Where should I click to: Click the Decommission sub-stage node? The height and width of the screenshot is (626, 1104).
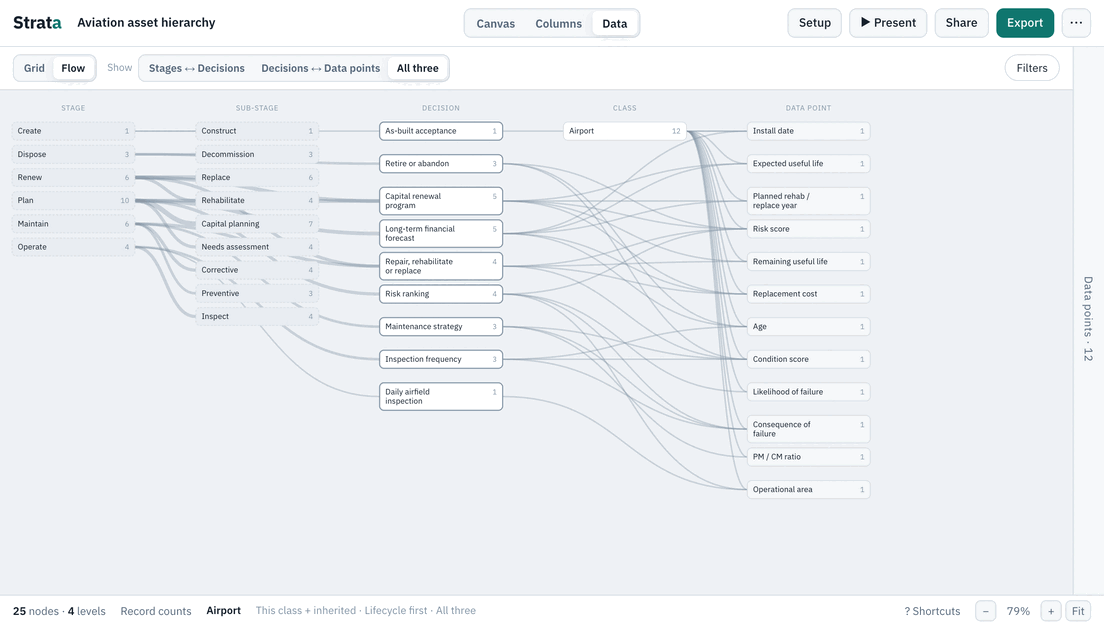pyautogui.click(x=257, y=154)
